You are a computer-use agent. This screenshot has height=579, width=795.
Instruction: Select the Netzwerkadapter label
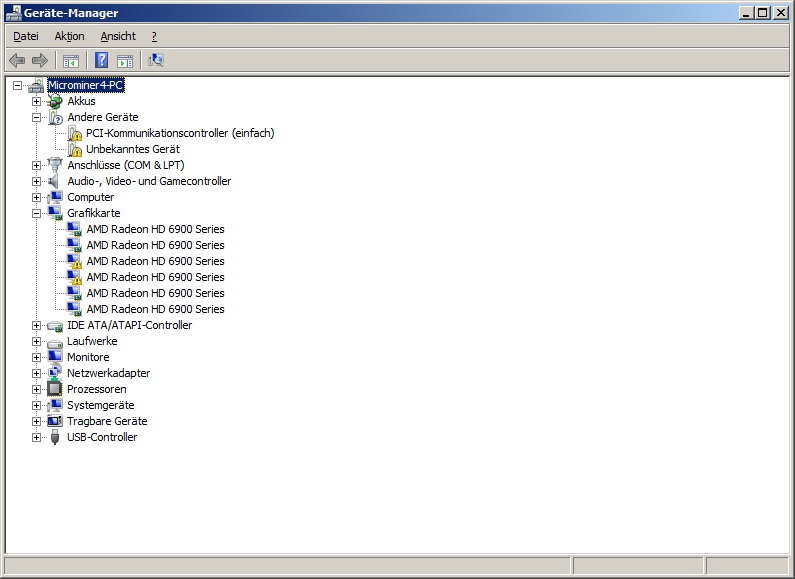(109, 373)
